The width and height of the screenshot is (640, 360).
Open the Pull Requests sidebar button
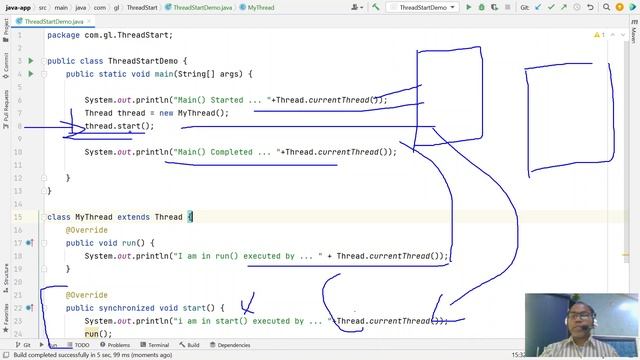(x=6, y=109)
